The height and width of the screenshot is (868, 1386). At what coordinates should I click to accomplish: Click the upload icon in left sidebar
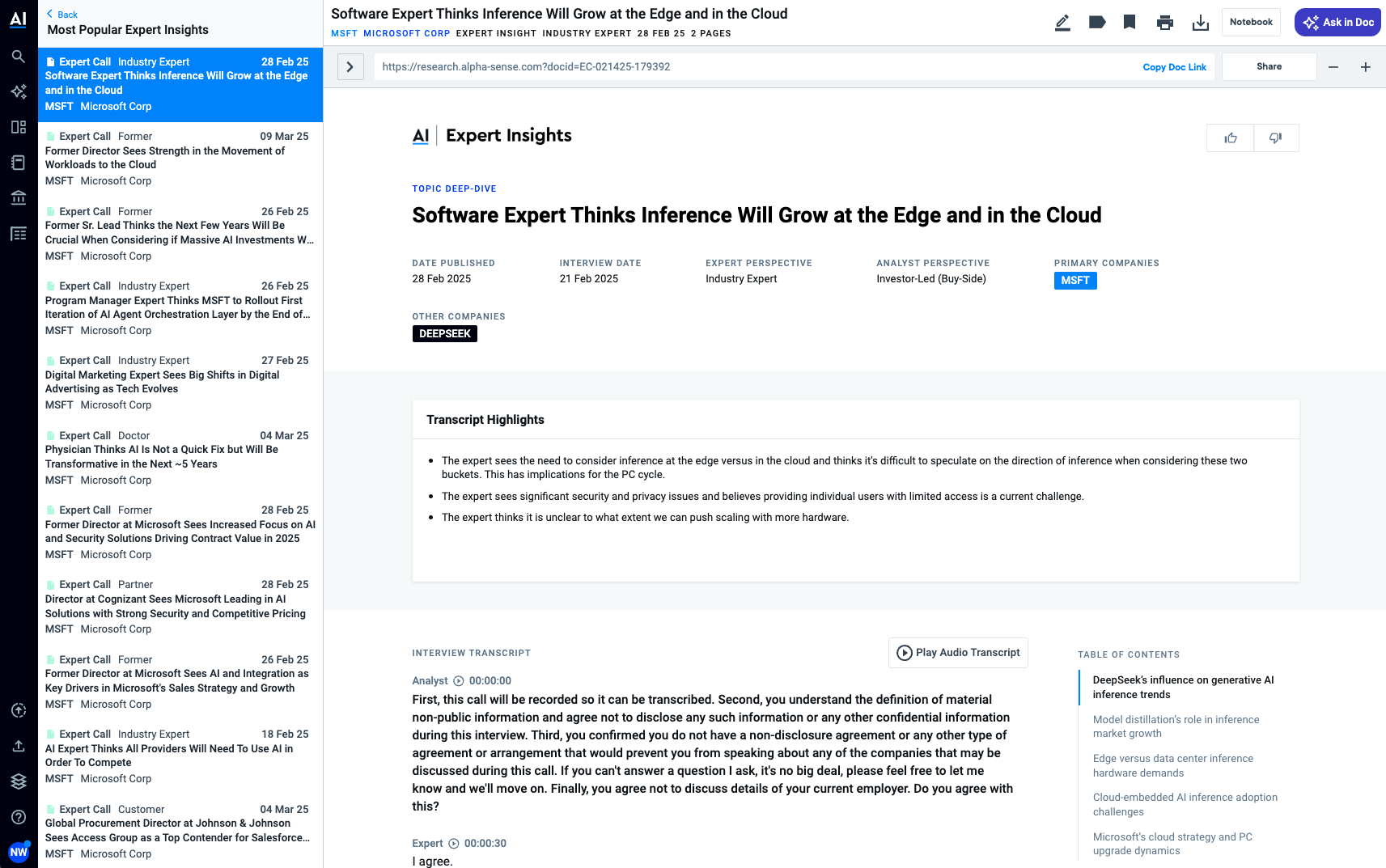[19, 746]
